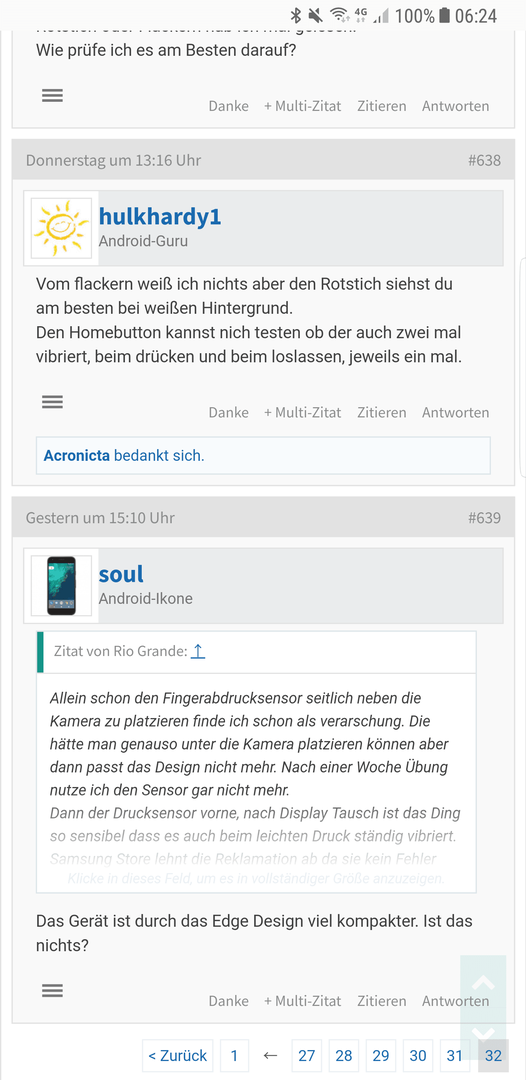Jump to quoted post via Rio Grande arrow
Screen dimensions: 526x1080
coord(198,652)
